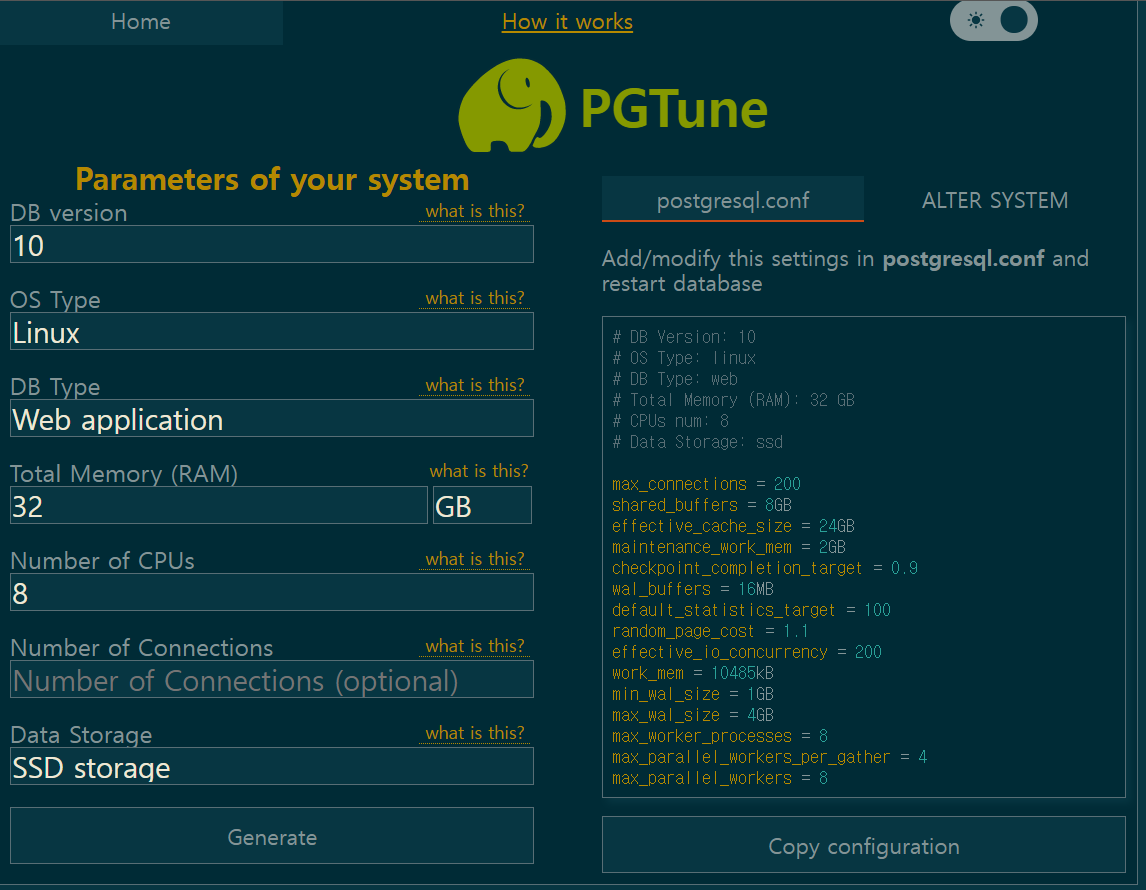Click the effective_io_concurrency = 200 line
This screenshot has width=1146, height=890.
click(x=747, y=653)
